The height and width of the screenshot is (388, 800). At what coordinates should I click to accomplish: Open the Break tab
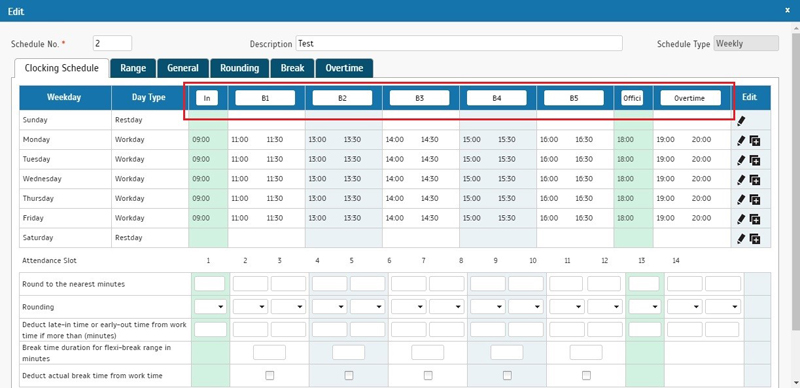click(292, 68)
